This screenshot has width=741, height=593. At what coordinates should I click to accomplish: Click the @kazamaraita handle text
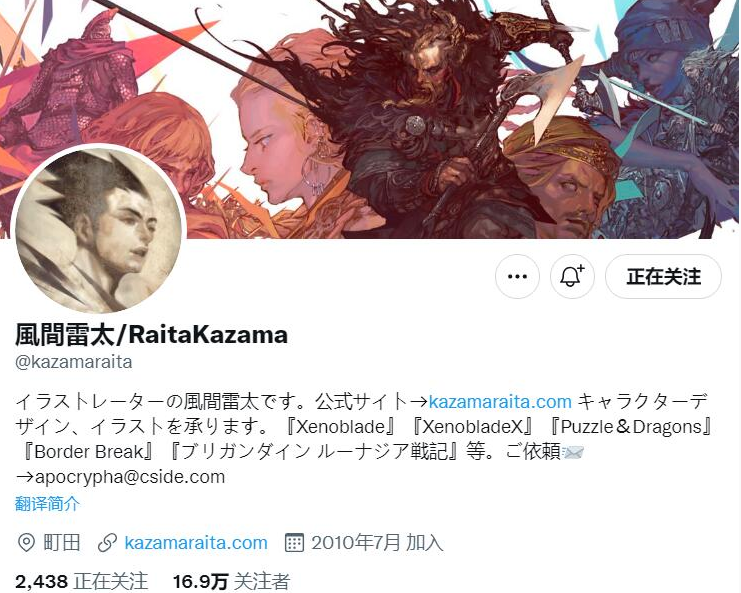74,362
